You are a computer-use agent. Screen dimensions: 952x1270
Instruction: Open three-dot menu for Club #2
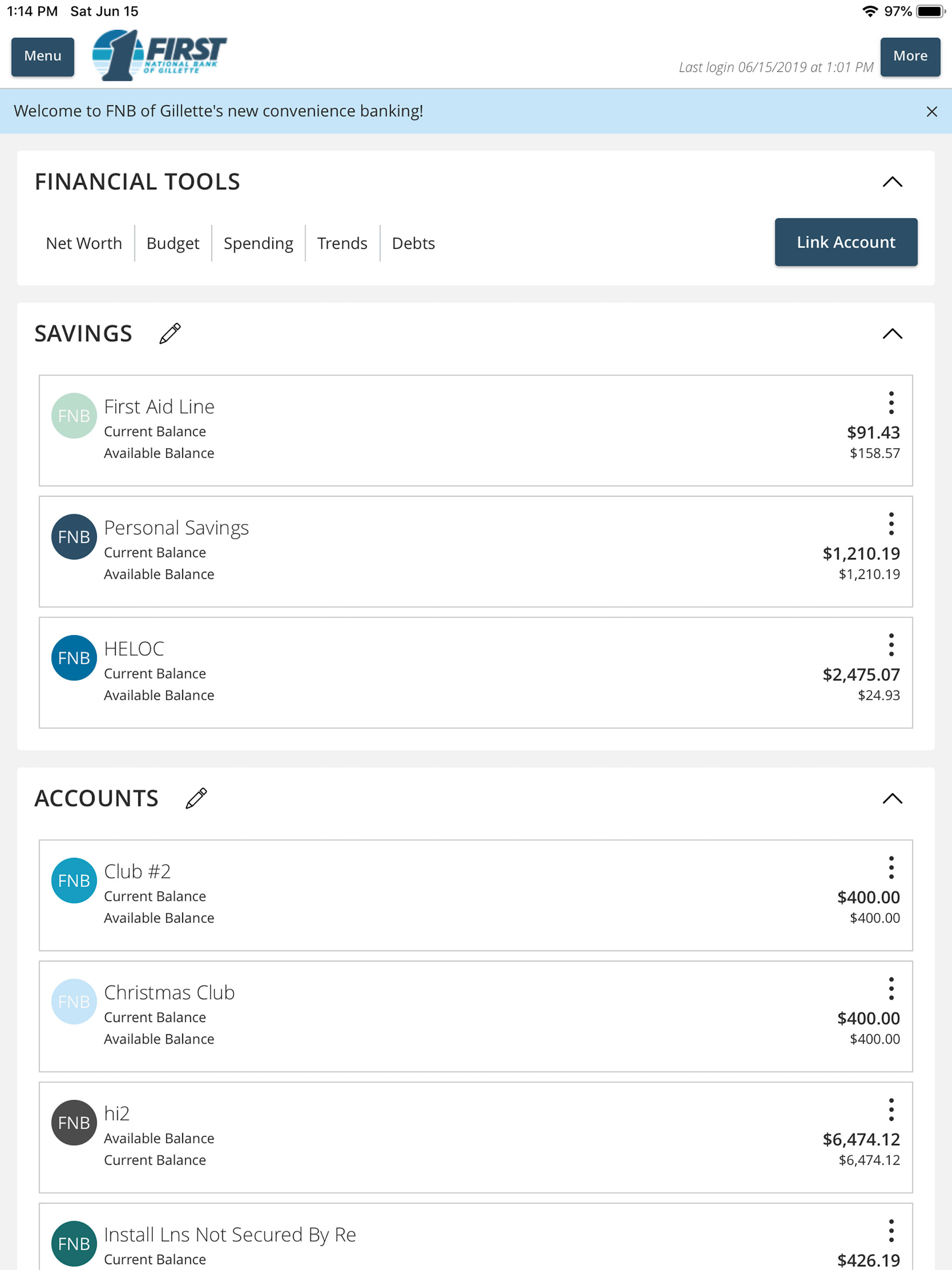click(891, 867)
